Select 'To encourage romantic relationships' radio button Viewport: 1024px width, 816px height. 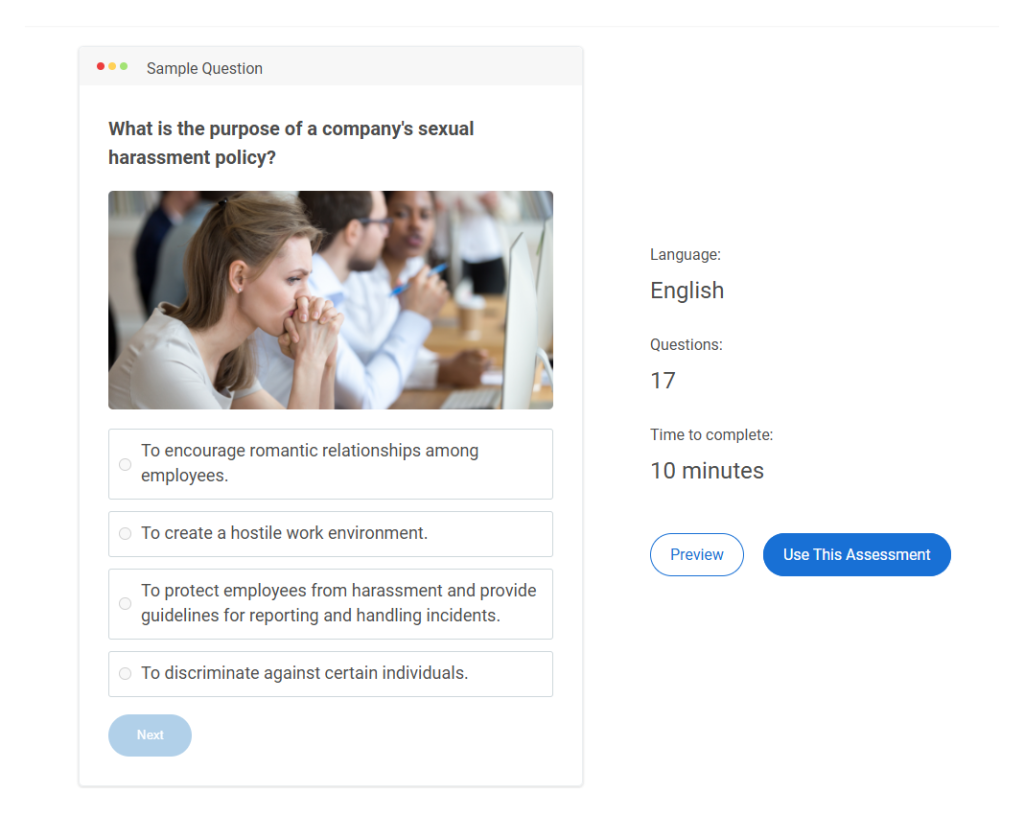tap(125, 464)
